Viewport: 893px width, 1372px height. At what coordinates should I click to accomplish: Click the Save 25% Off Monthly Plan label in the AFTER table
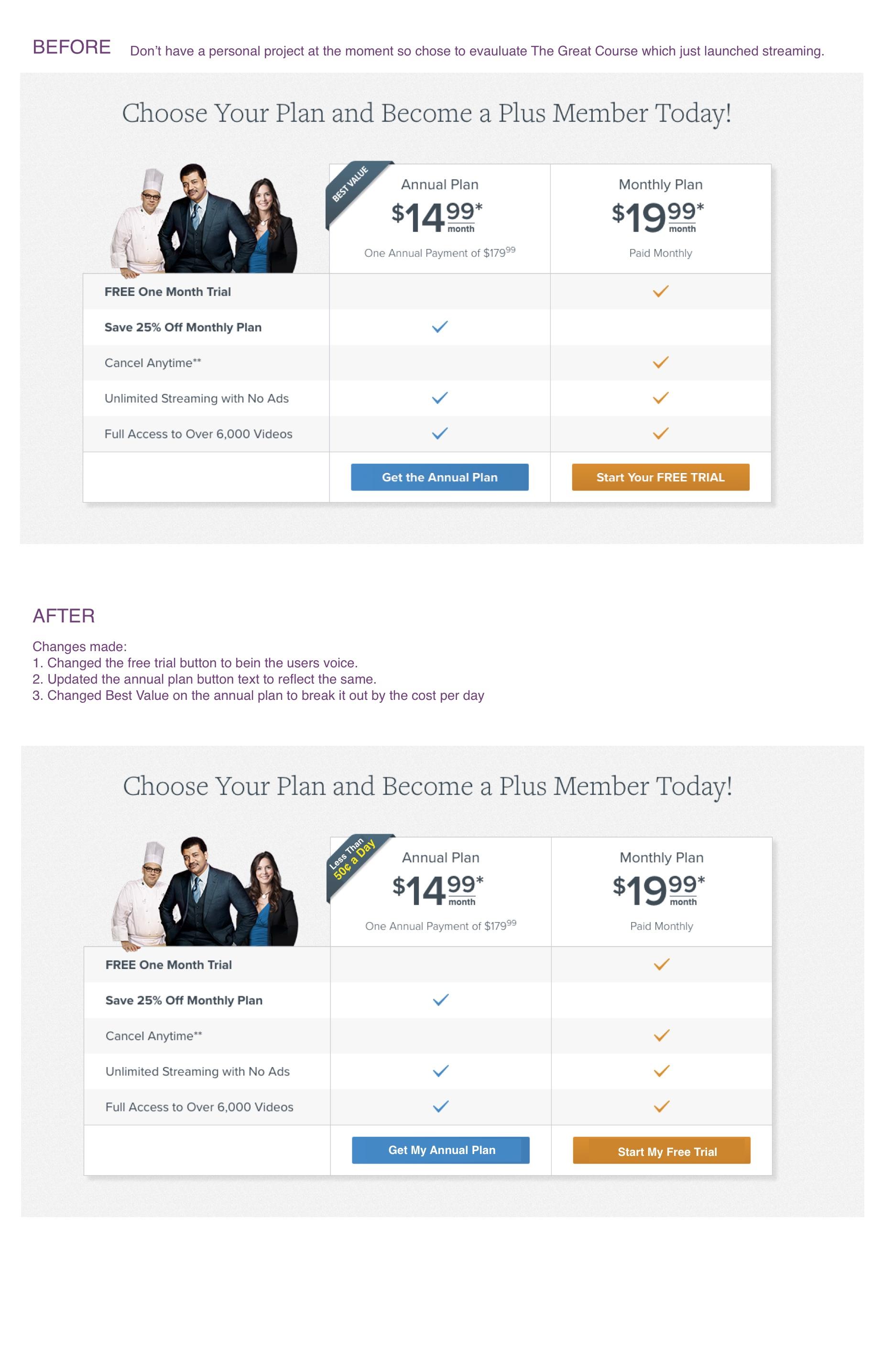pyautogui.click(x=184, y=1000)
